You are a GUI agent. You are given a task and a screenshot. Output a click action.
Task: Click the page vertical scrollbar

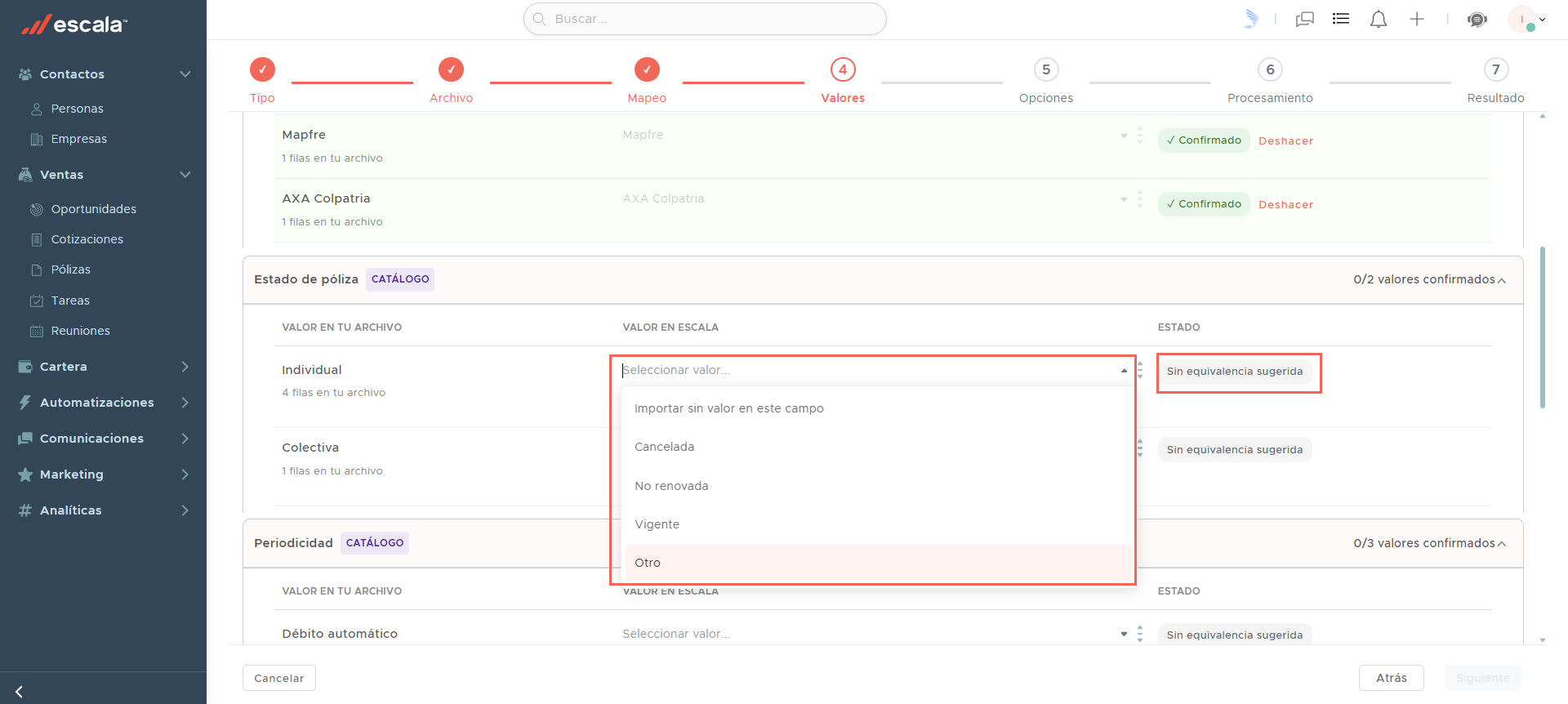click(1542, 327)
